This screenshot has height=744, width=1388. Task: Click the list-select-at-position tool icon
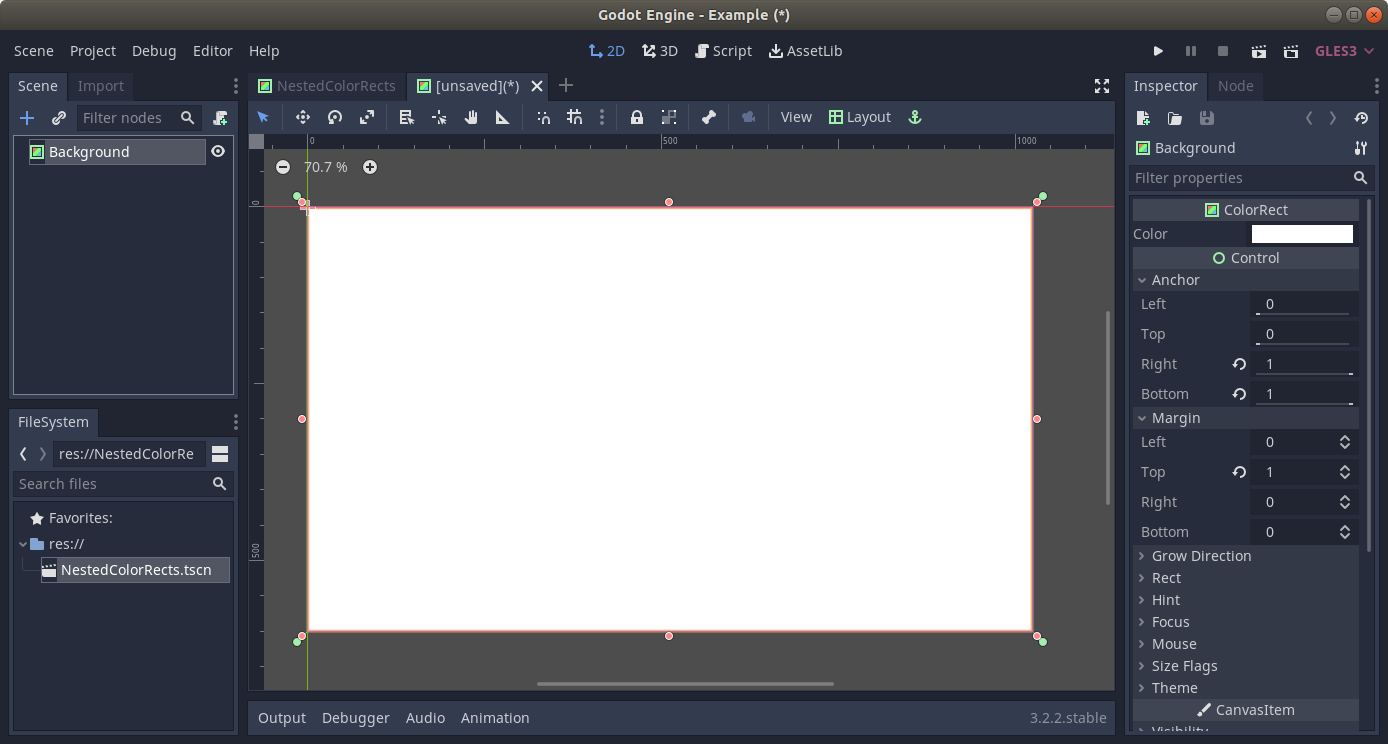coord(407,117)
